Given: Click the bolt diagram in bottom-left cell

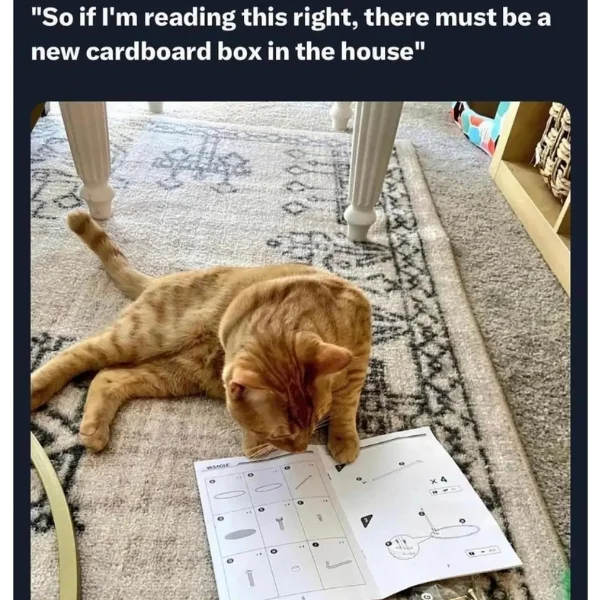Looking at the screenshot, I should (x=250, y=577).
